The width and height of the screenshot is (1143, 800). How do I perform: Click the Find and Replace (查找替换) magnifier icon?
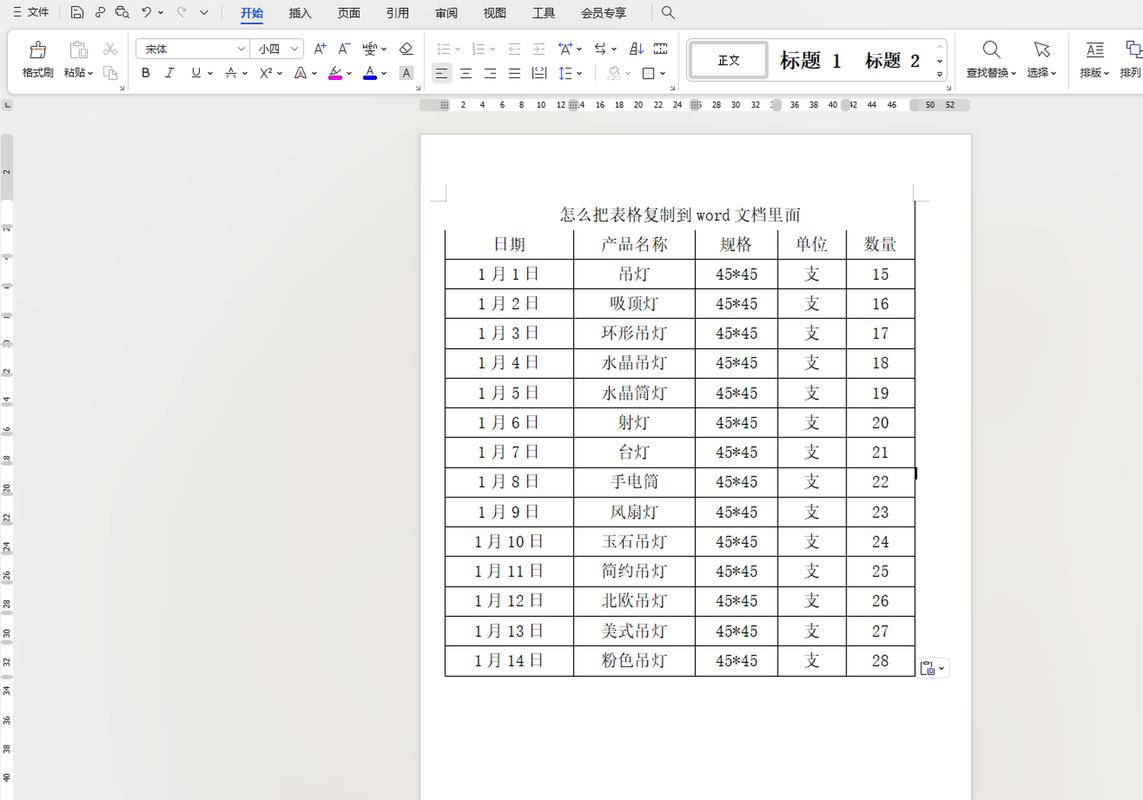[x=991, y=50]
